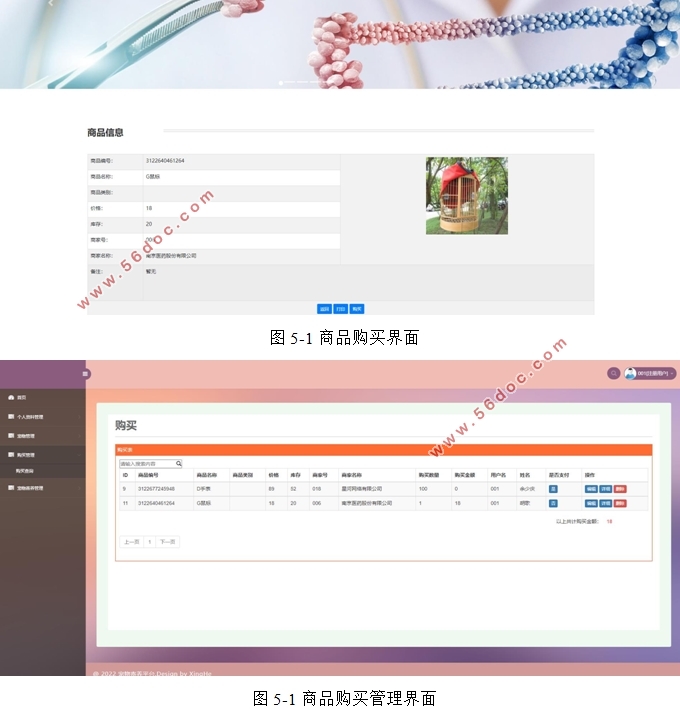Expand the 宠物管理 menu chevron
The width and height of the screenshot is (680, 709).
(80, 436)
